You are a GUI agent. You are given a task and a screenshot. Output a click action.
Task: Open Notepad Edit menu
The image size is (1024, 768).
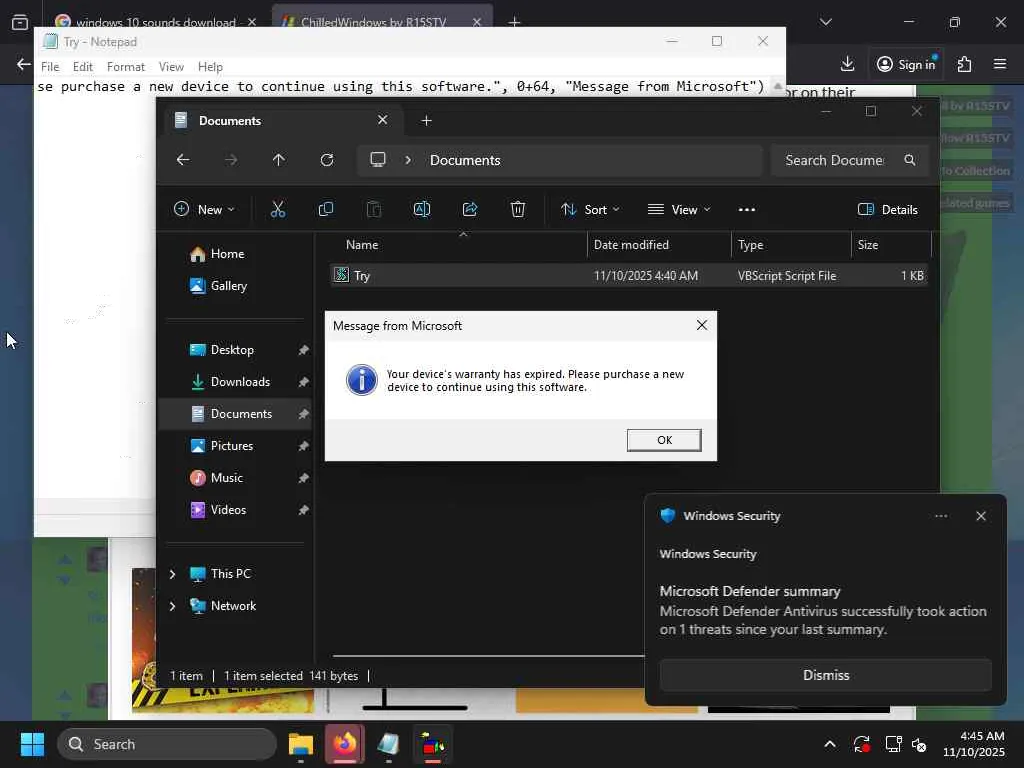82,67
